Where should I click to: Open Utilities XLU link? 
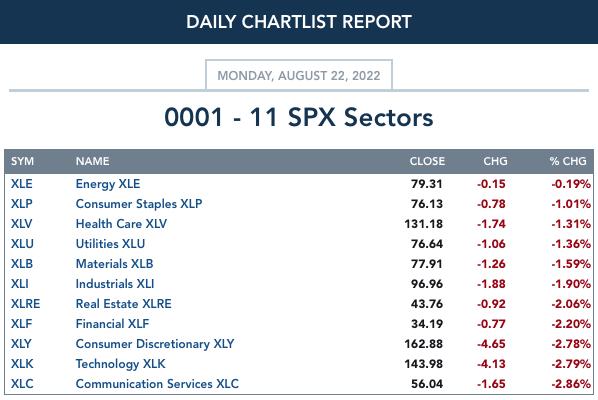110,244
